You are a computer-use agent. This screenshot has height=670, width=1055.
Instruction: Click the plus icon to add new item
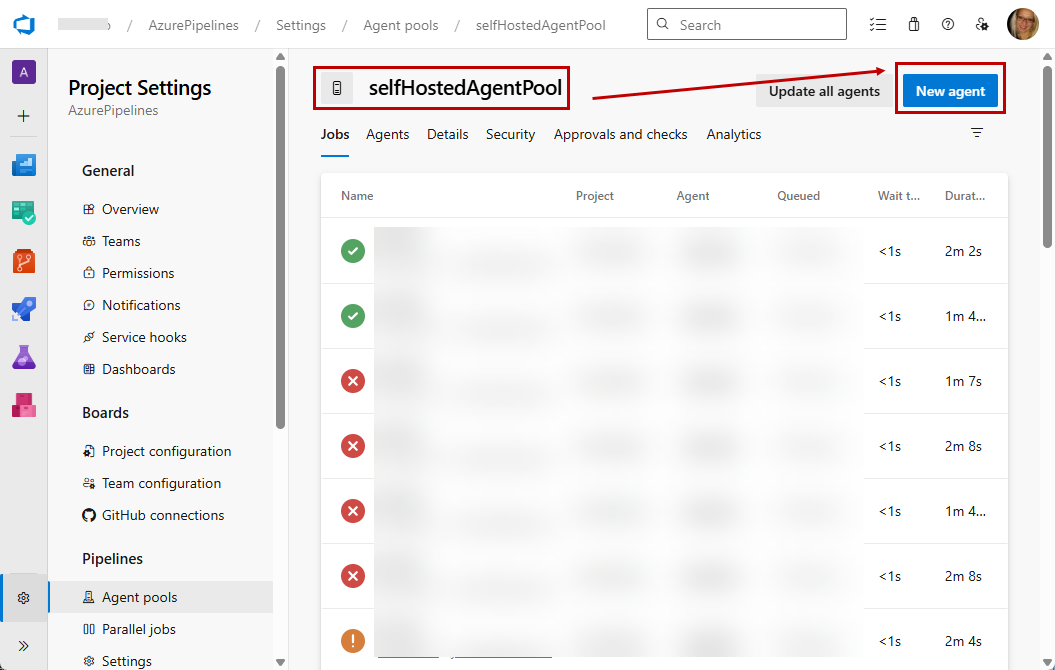(24, 116)
